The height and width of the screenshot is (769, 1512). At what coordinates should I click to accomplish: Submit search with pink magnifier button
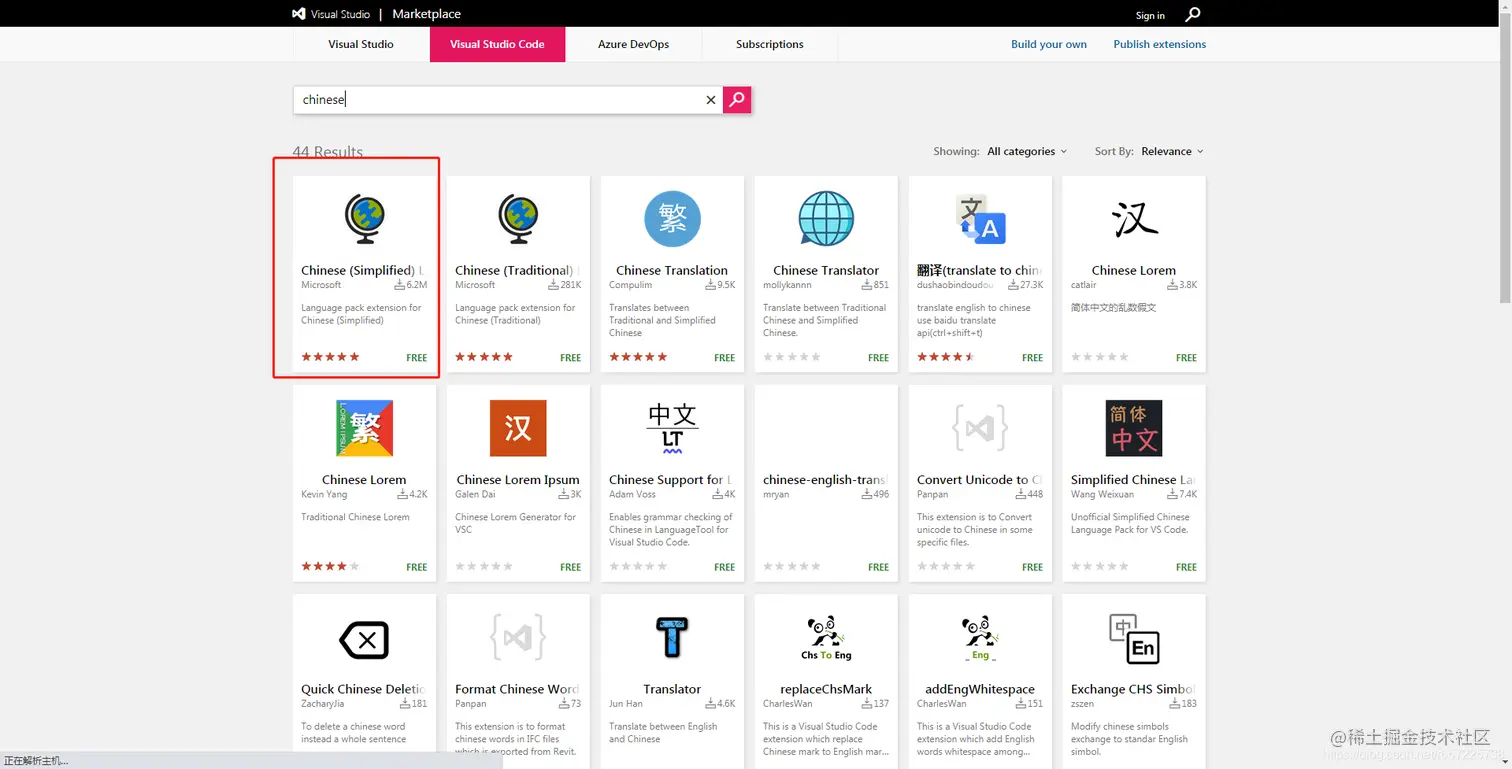pos(737,99)
